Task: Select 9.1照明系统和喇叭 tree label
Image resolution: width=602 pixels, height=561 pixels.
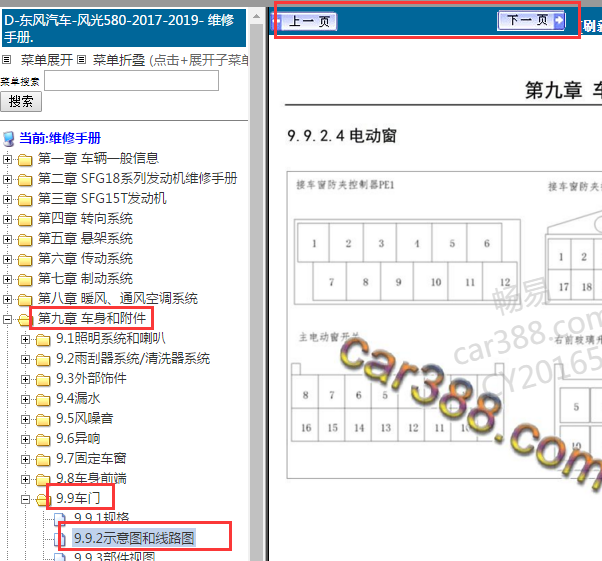Action: click(x=111, y=338)
